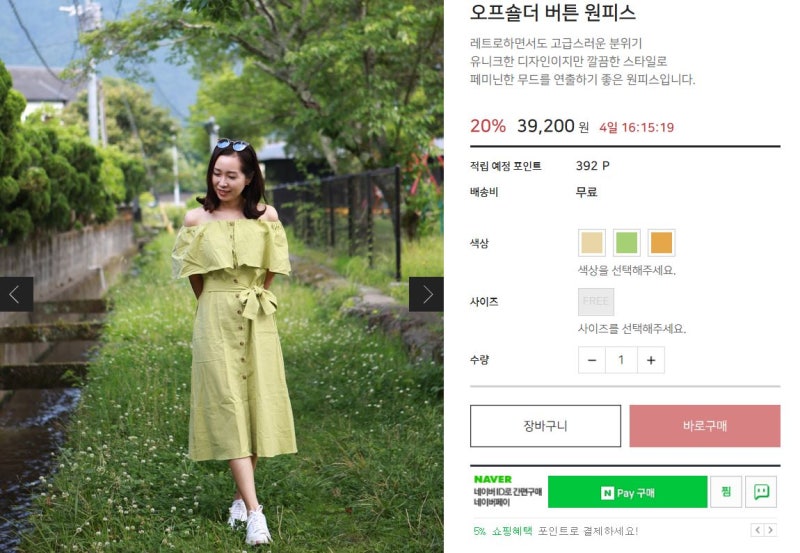Click the N icon inside Pay button
Image resolution: width=800 pixels, height=553 pixels.
tap(607, 493)
